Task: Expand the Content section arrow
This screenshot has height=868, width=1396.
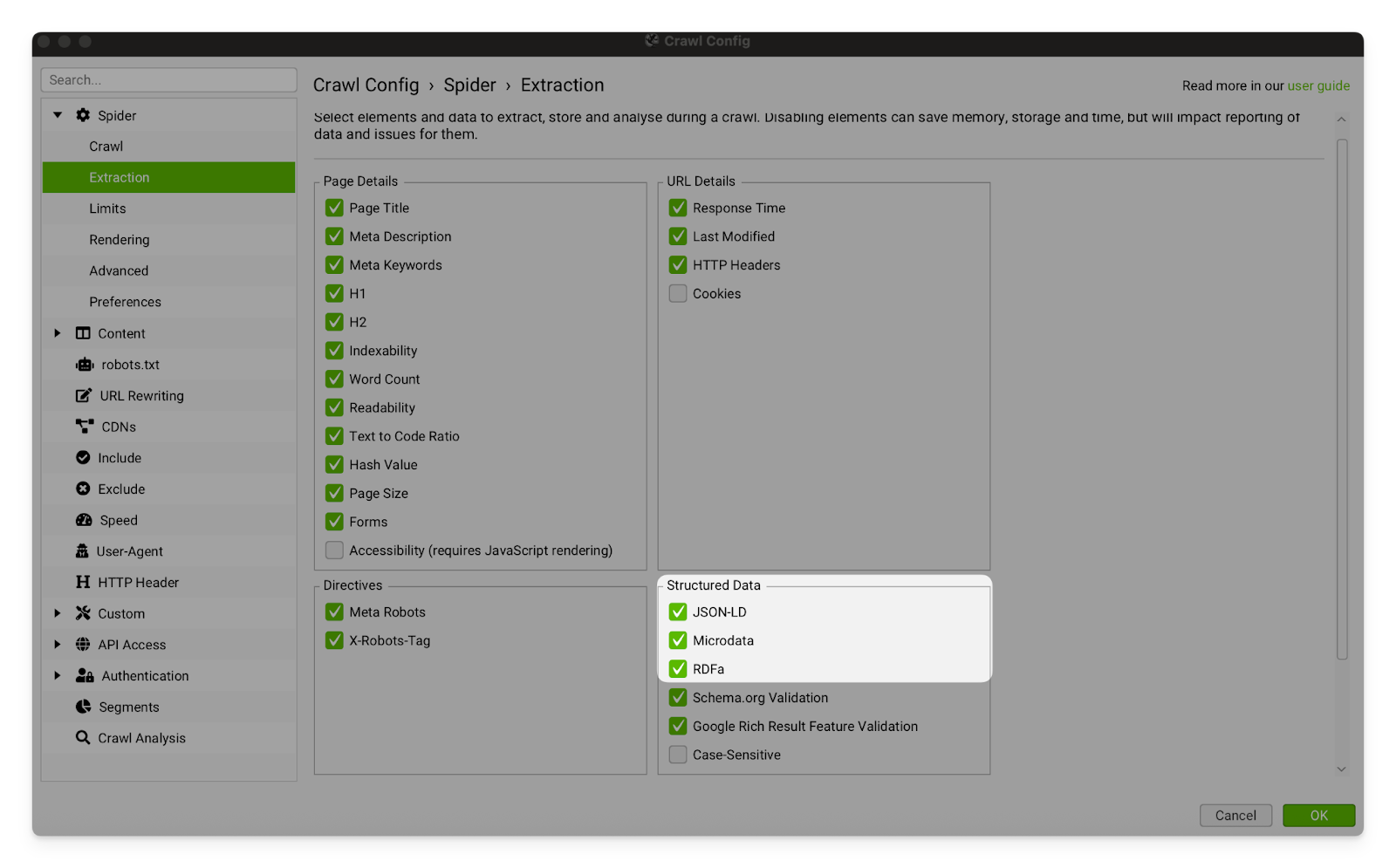Action: point(58,333)
